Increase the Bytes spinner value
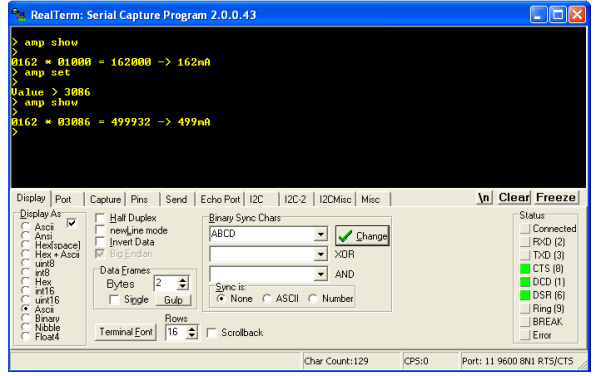This screenshot has height=376, width=595. (x=183, y=280)
